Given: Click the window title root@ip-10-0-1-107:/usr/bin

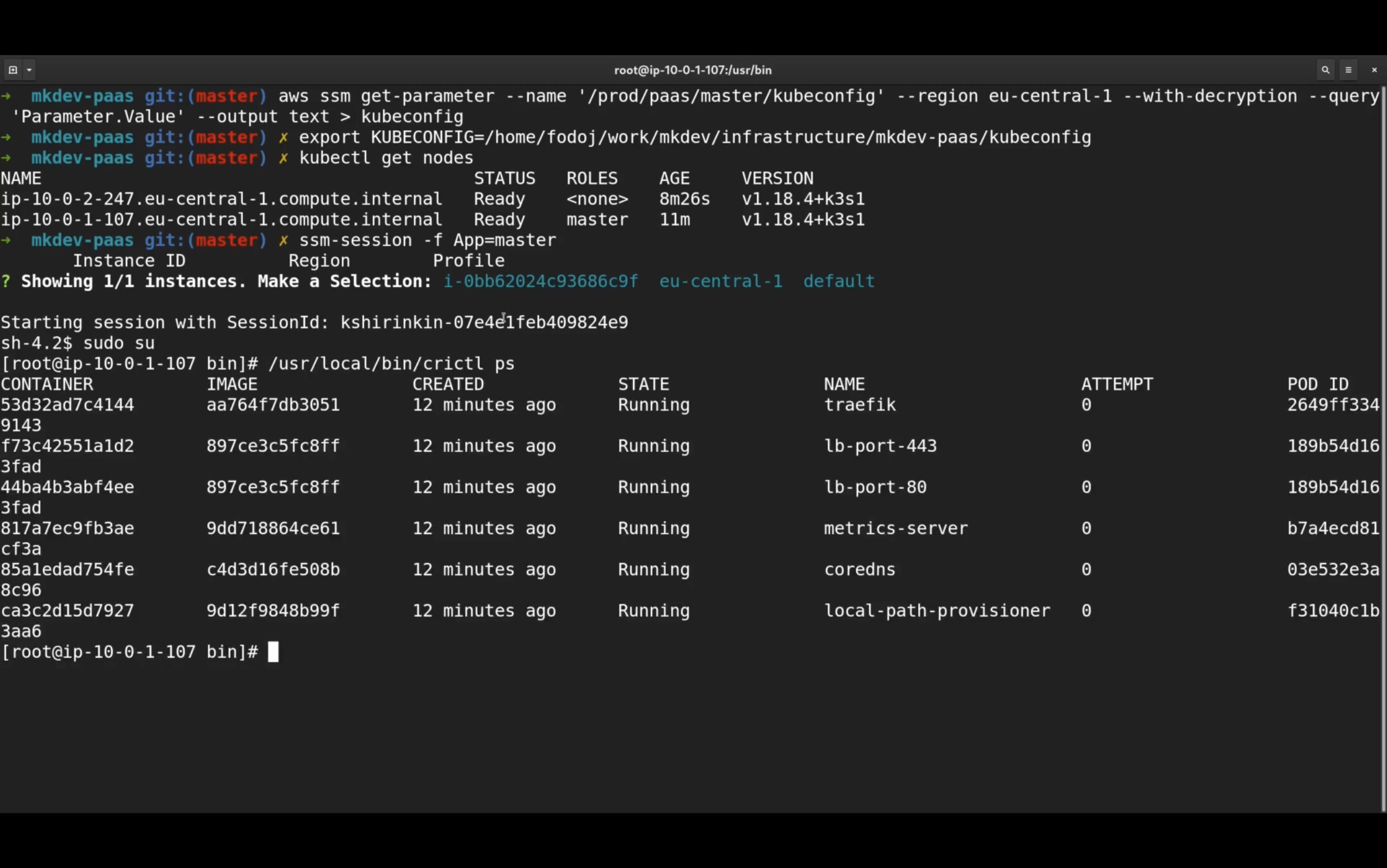Looking at the screenshot, I should [x=693, y=70].
